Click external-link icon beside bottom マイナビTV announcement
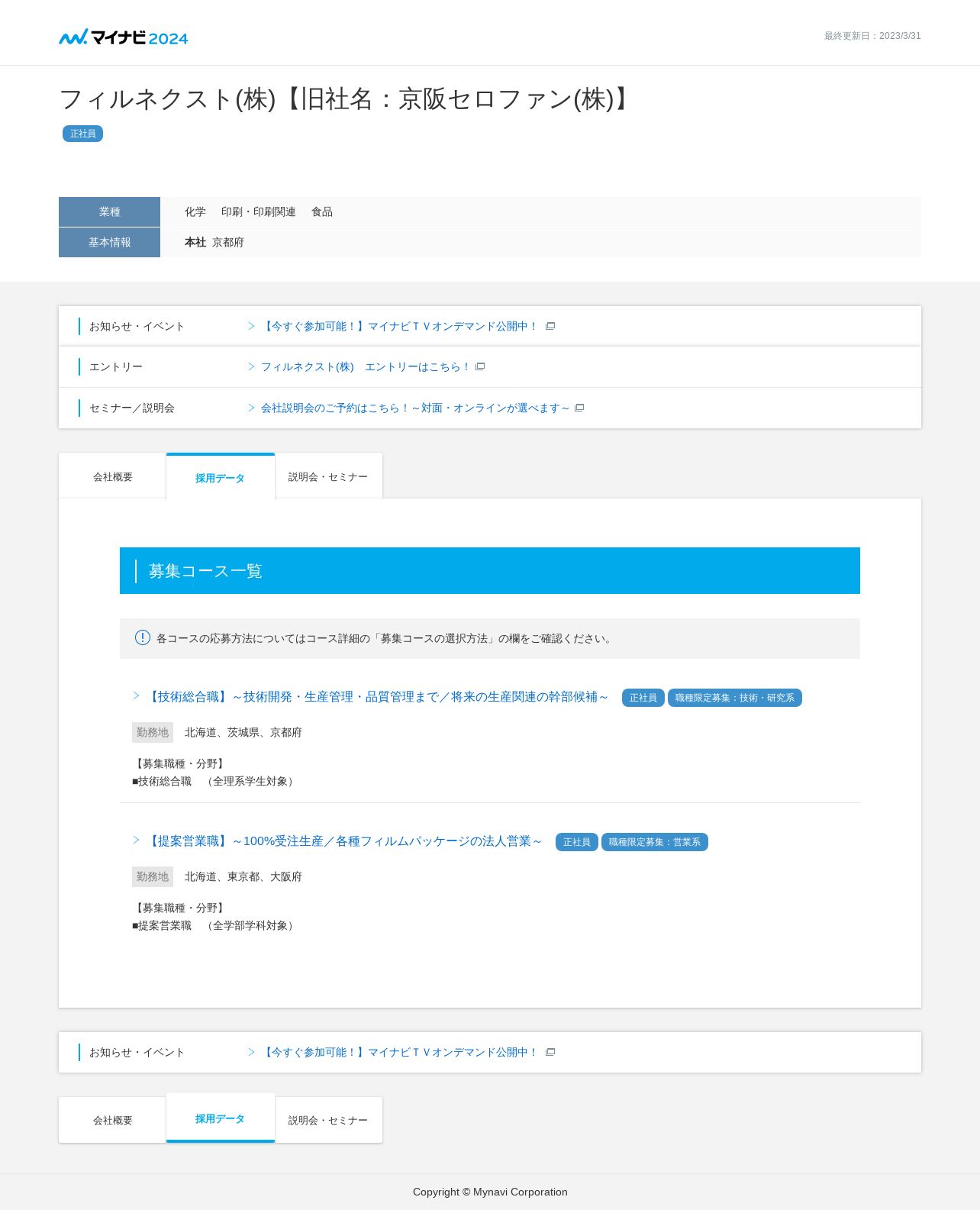The image size is (980, 1210). 550,1052
